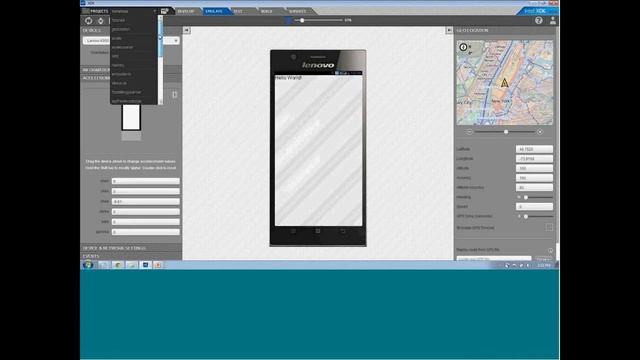Image resolution: width=640 pixels, height=360 pixels.
Task: Click the Accuracy input field
Action: click(534, 178)
